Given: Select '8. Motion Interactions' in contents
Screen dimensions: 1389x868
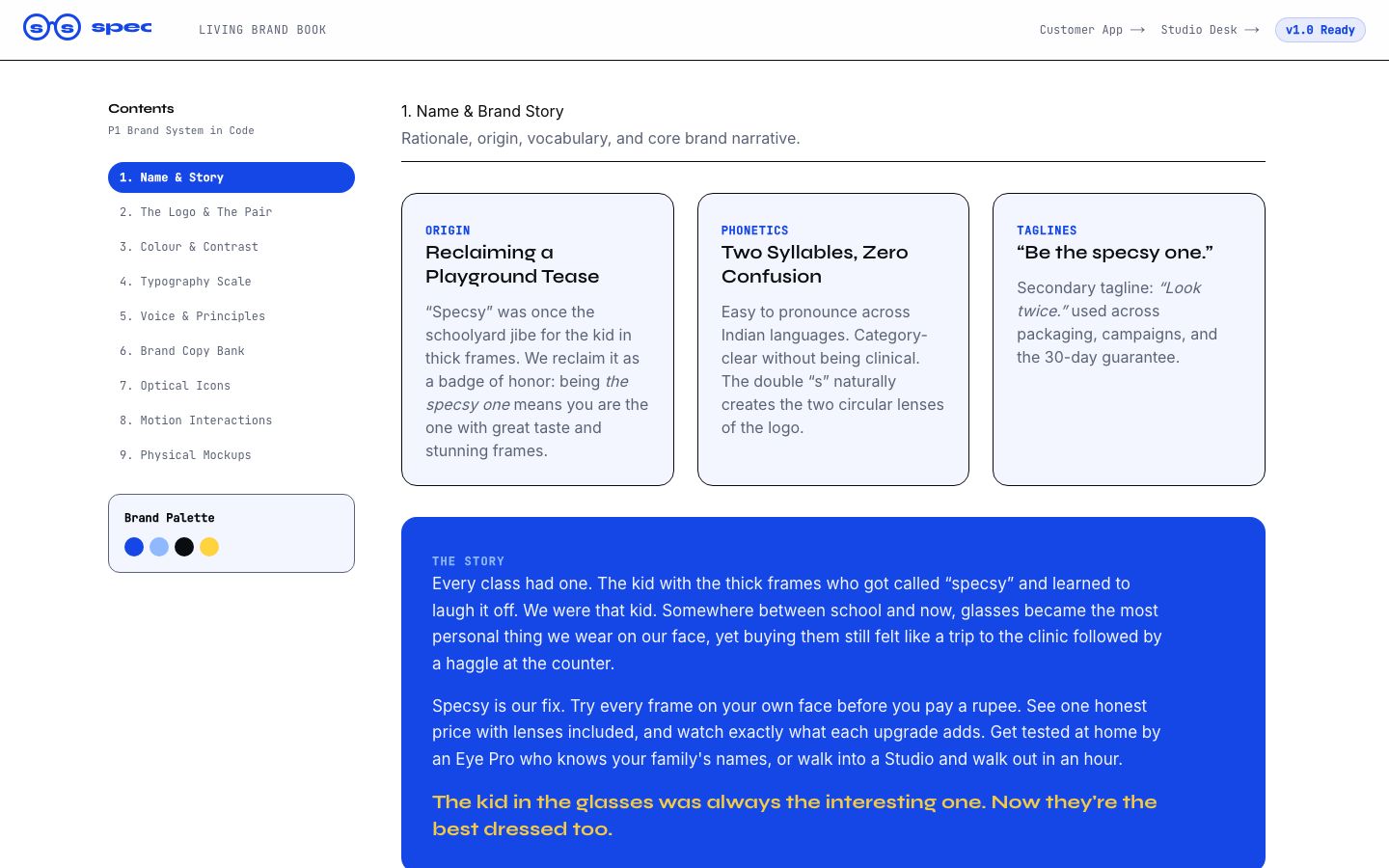Looking at the screenshot, I should [x=231, y=420].
